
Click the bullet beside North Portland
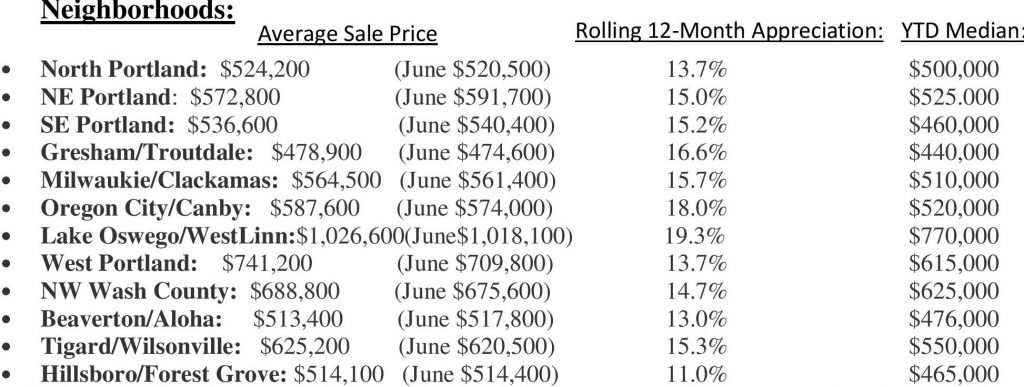(x=7, y=69)
